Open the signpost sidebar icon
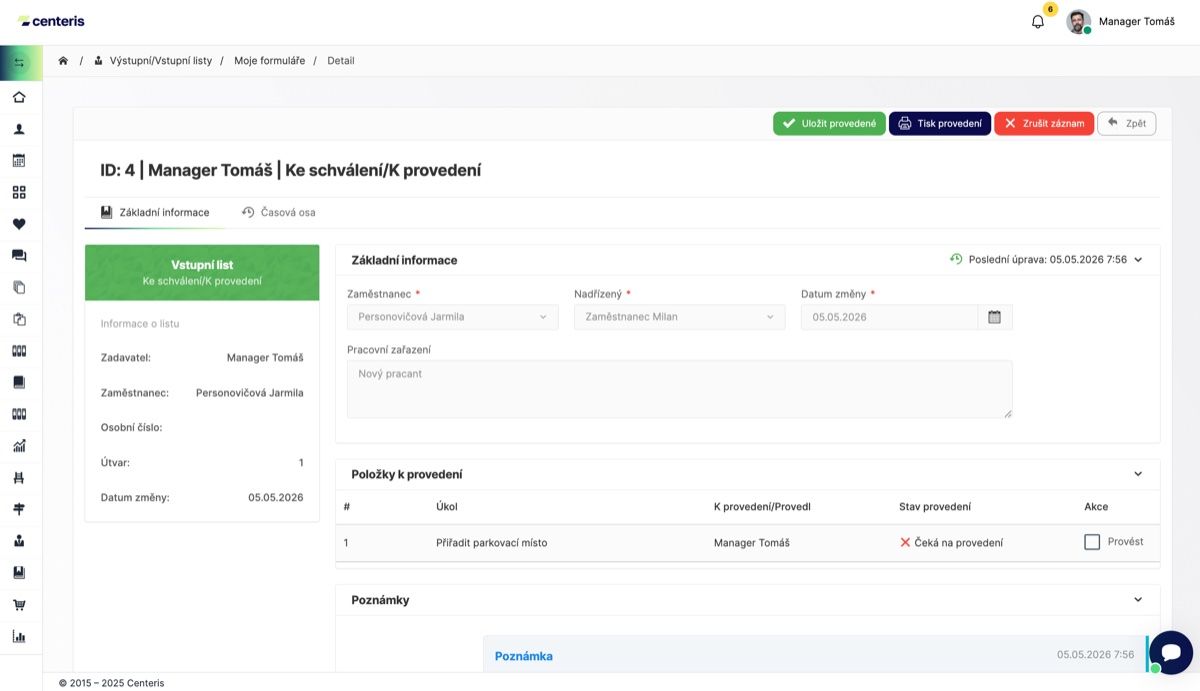The height and width of the screenshot is (691, 1200). click(19, 509)
